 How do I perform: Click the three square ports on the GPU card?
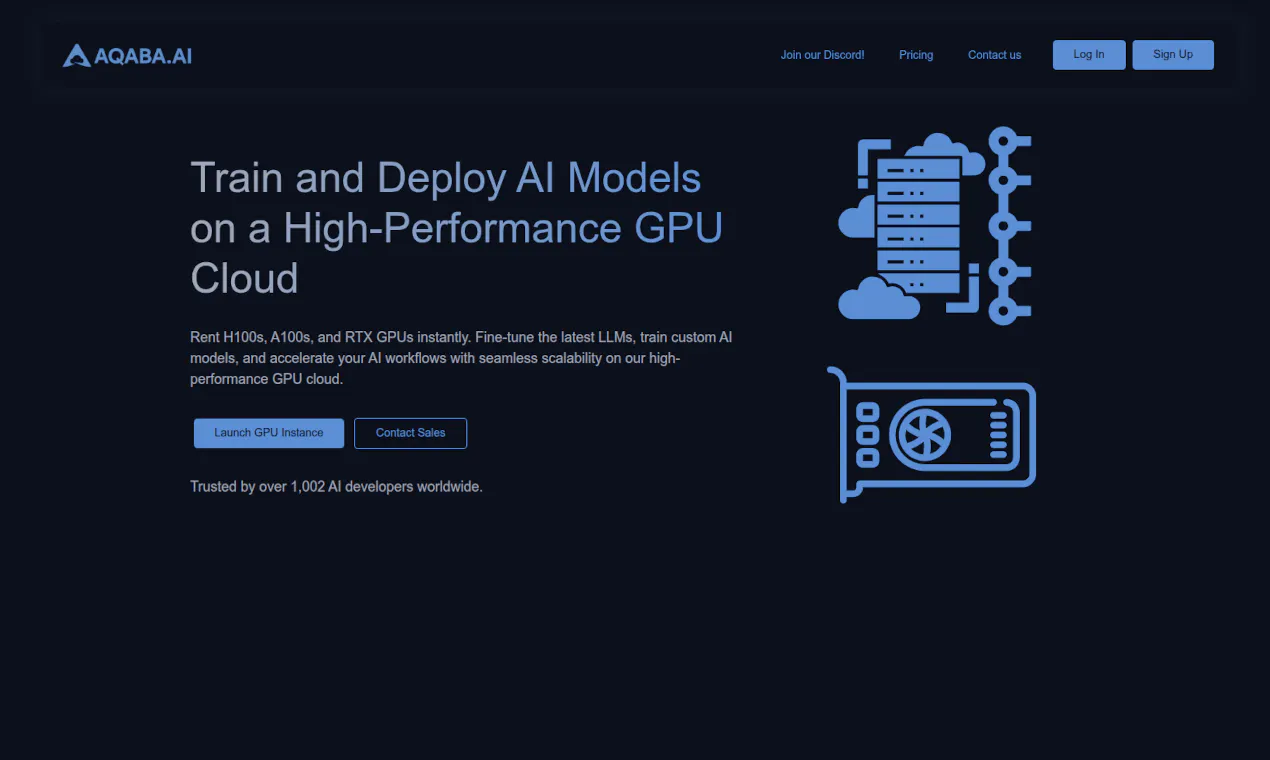coord(868,435)
